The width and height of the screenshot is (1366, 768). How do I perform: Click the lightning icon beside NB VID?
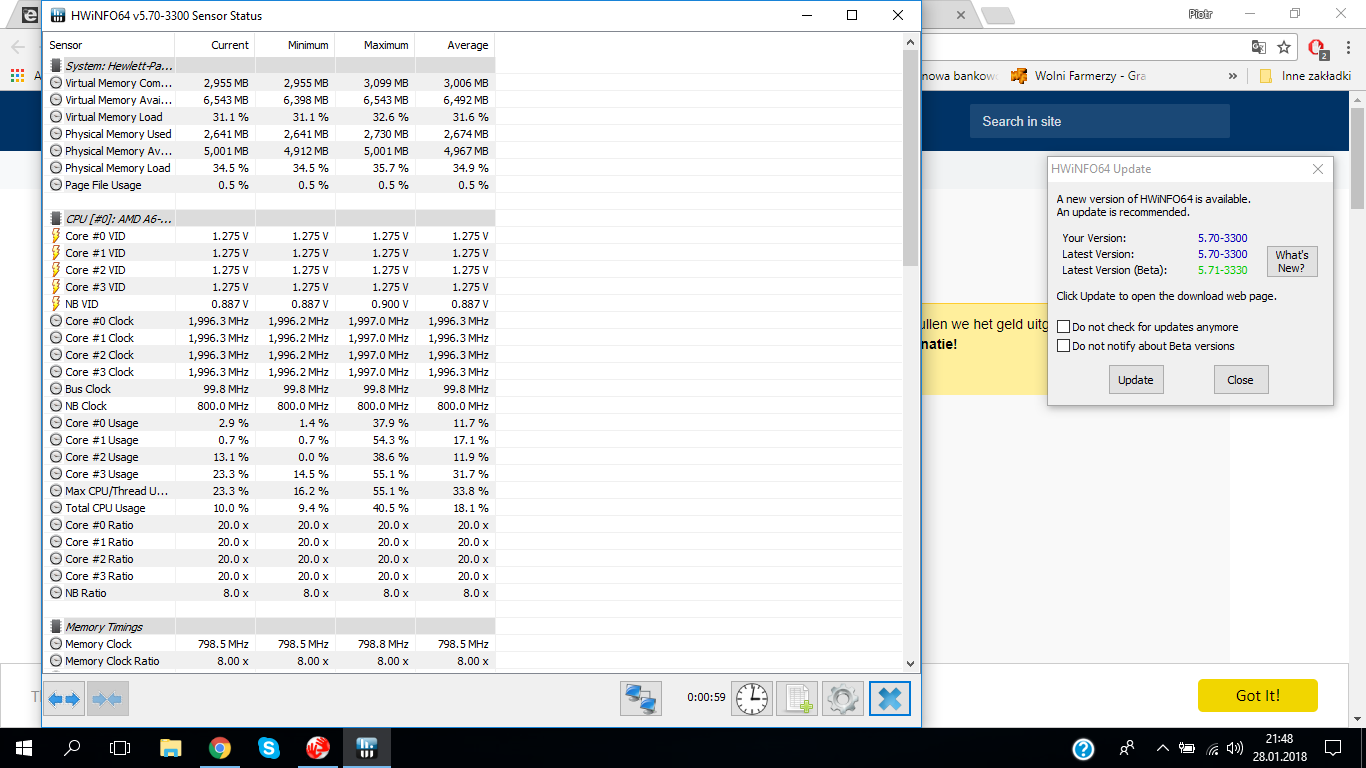click(x=56, y=304)
